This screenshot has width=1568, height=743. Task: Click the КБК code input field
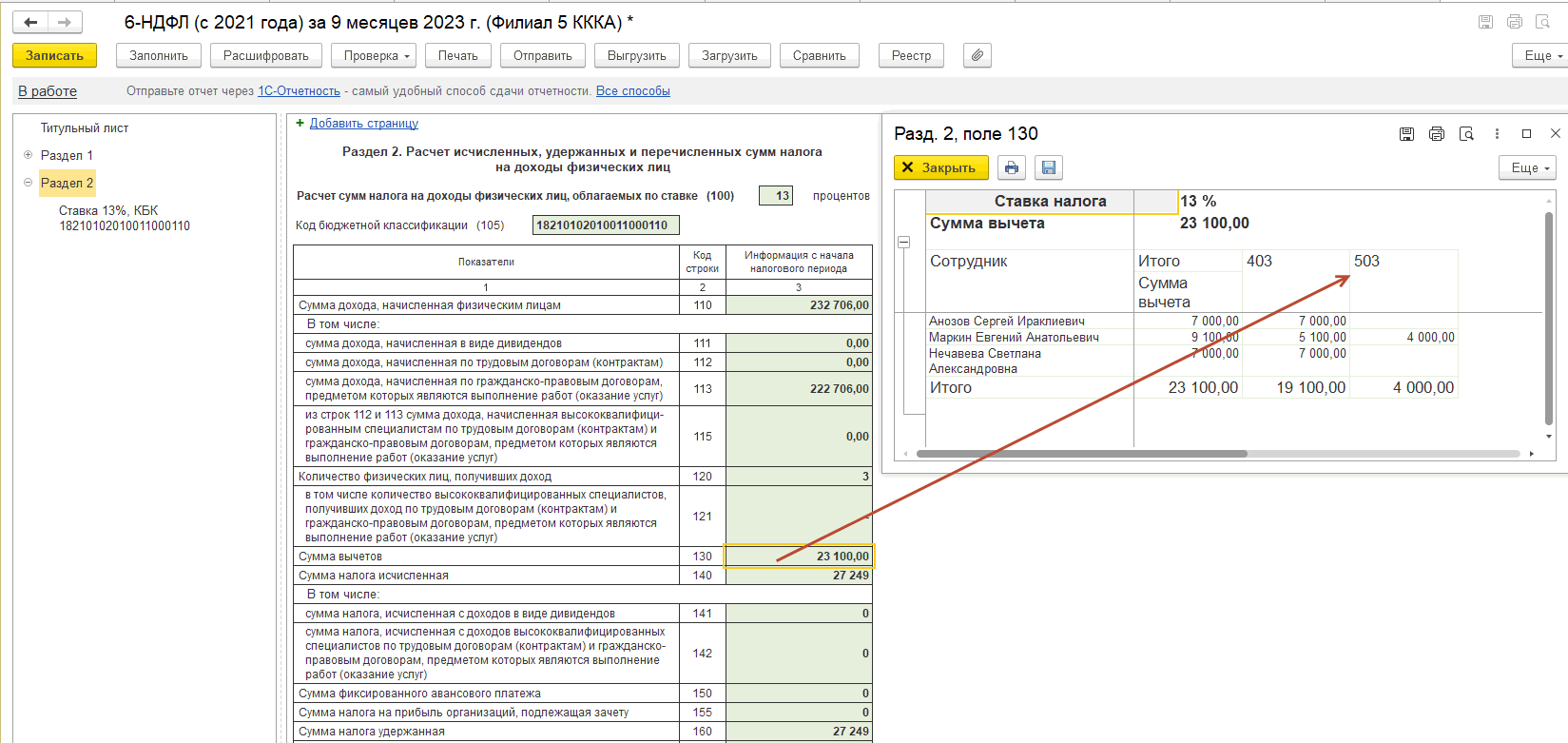coord(605,225)
